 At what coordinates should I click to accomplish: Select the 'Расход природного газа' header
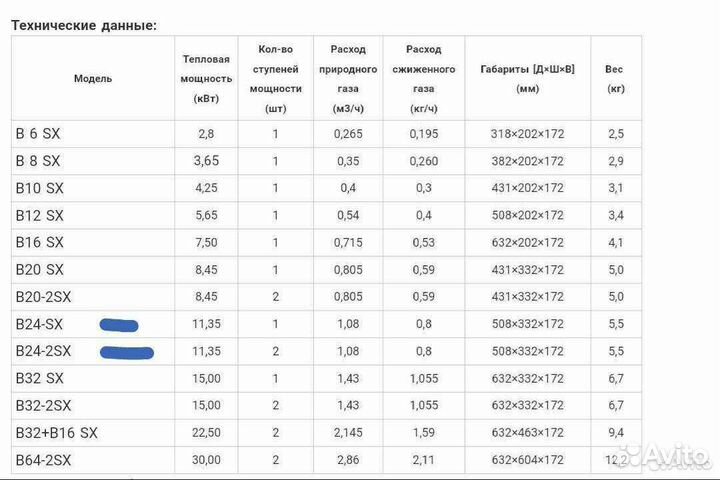click(x=348, y=77)
